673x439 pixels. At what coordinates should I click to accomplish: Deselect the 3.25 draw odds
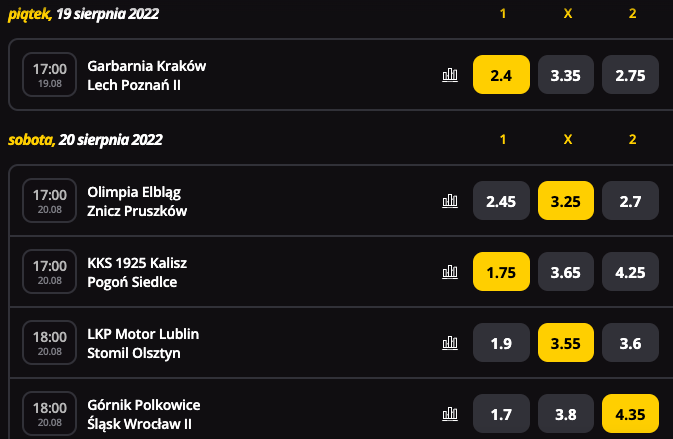pyautogui.click(x=566, y=200)
